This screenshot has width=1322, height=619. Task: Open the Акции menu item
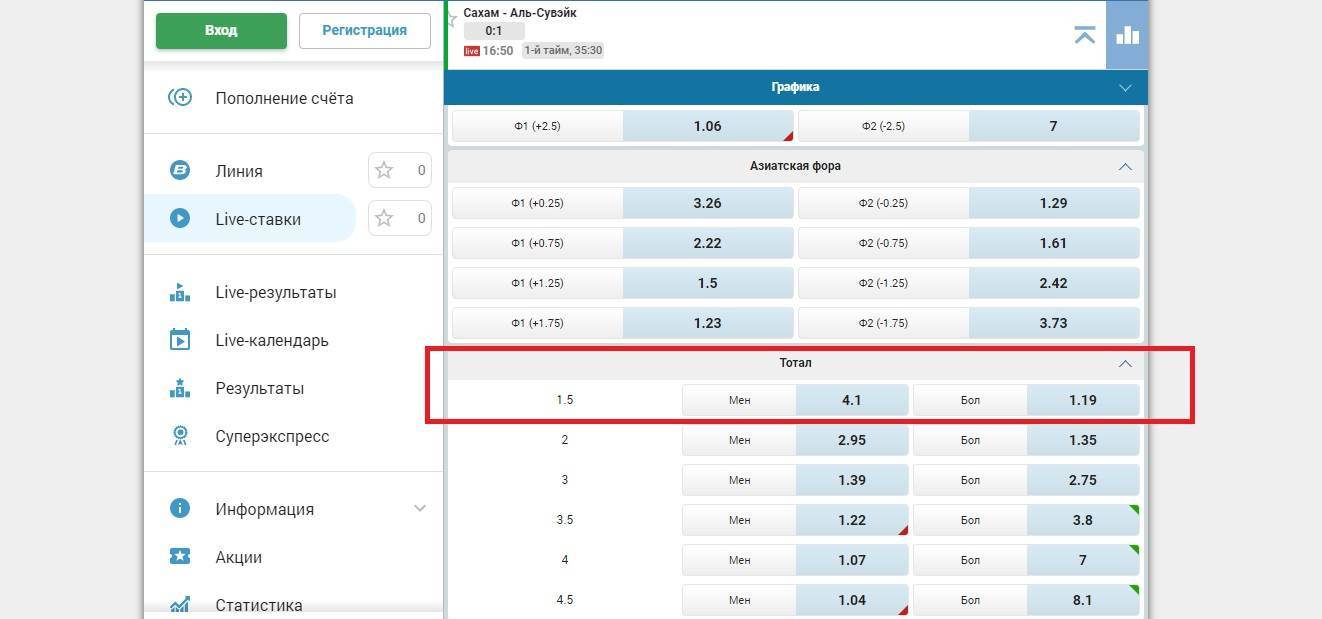click(x=238, y=557)
